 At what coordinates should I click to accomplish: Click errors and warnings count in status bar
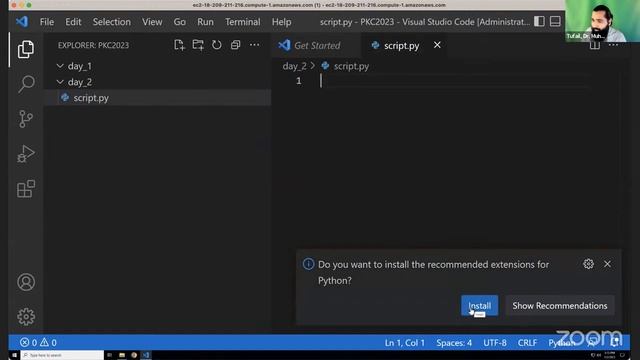[38, 342]
